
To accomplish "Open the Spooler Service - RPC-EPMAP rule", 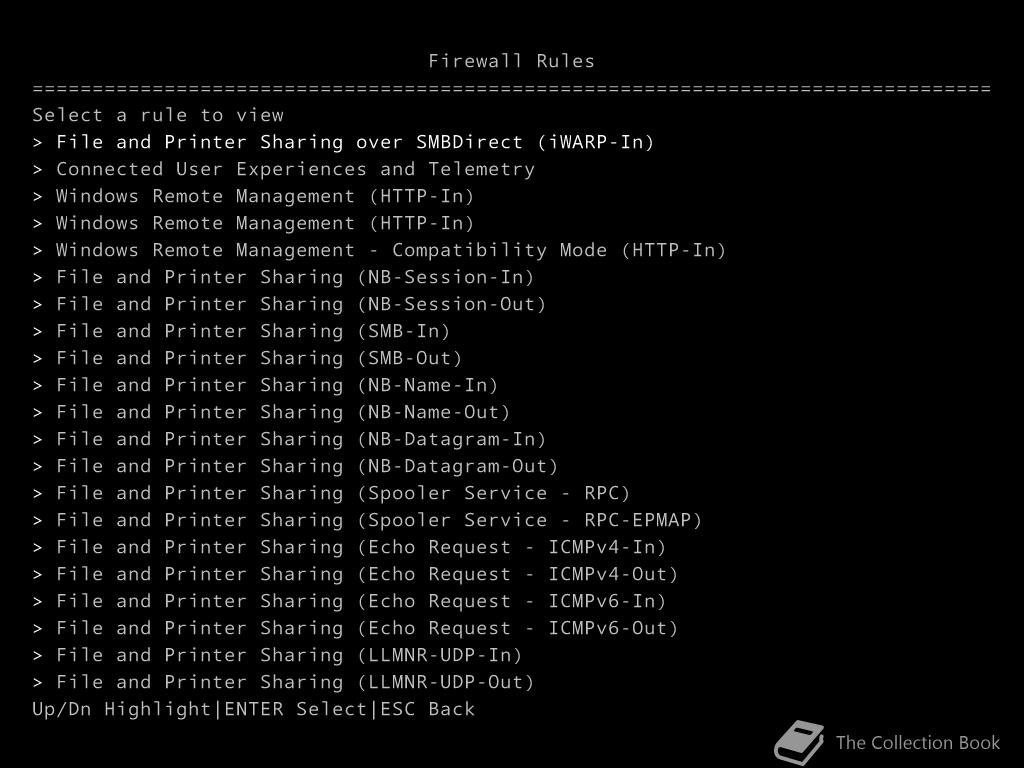I will pos(379,520).
